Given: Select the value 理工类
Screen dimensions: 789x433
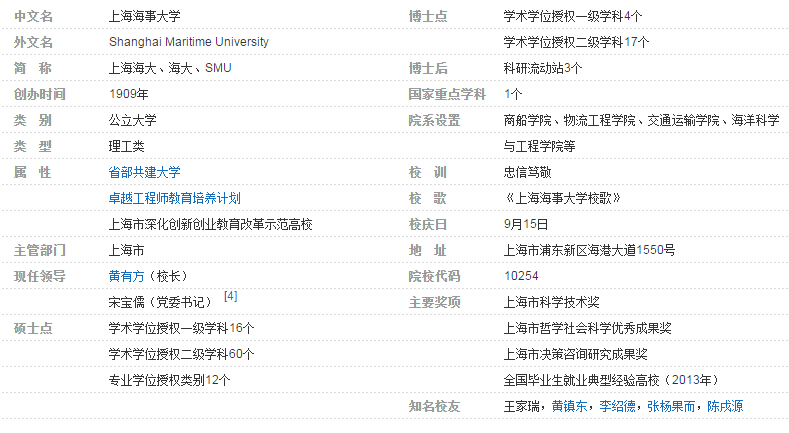Looking at the screenshot, I should (x=126, y=147).
